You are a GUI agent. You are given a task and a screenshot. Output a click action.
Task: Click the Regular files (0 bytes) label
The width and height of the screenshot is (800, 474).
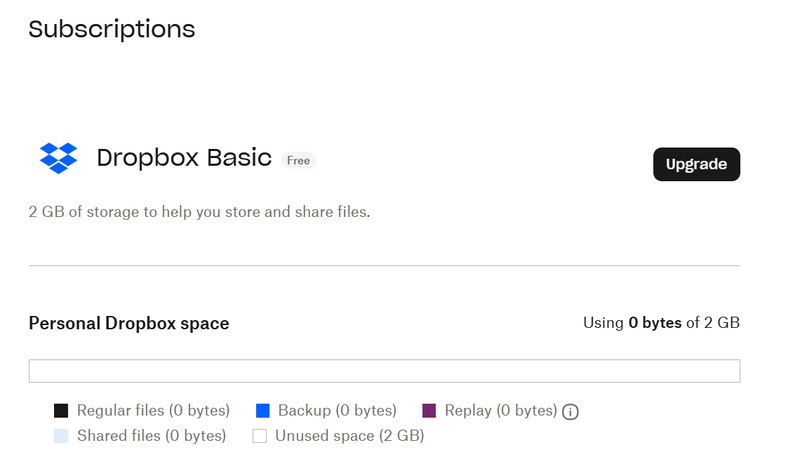(153, 411)
